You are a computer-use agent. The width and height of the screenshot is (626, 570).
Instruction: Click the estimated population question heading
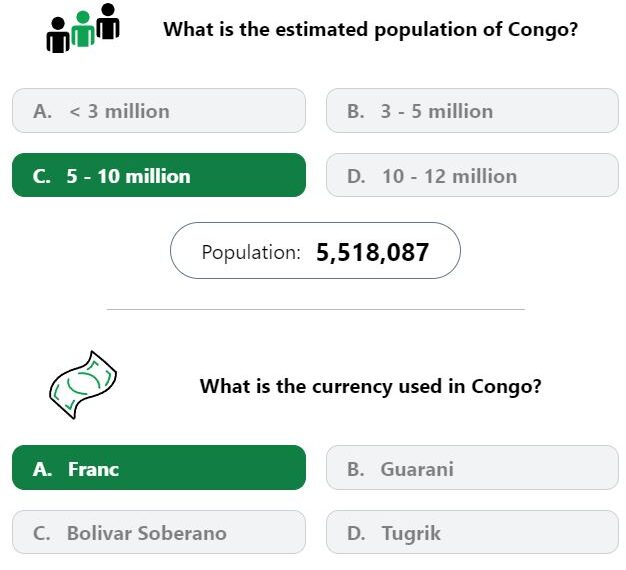370,30
